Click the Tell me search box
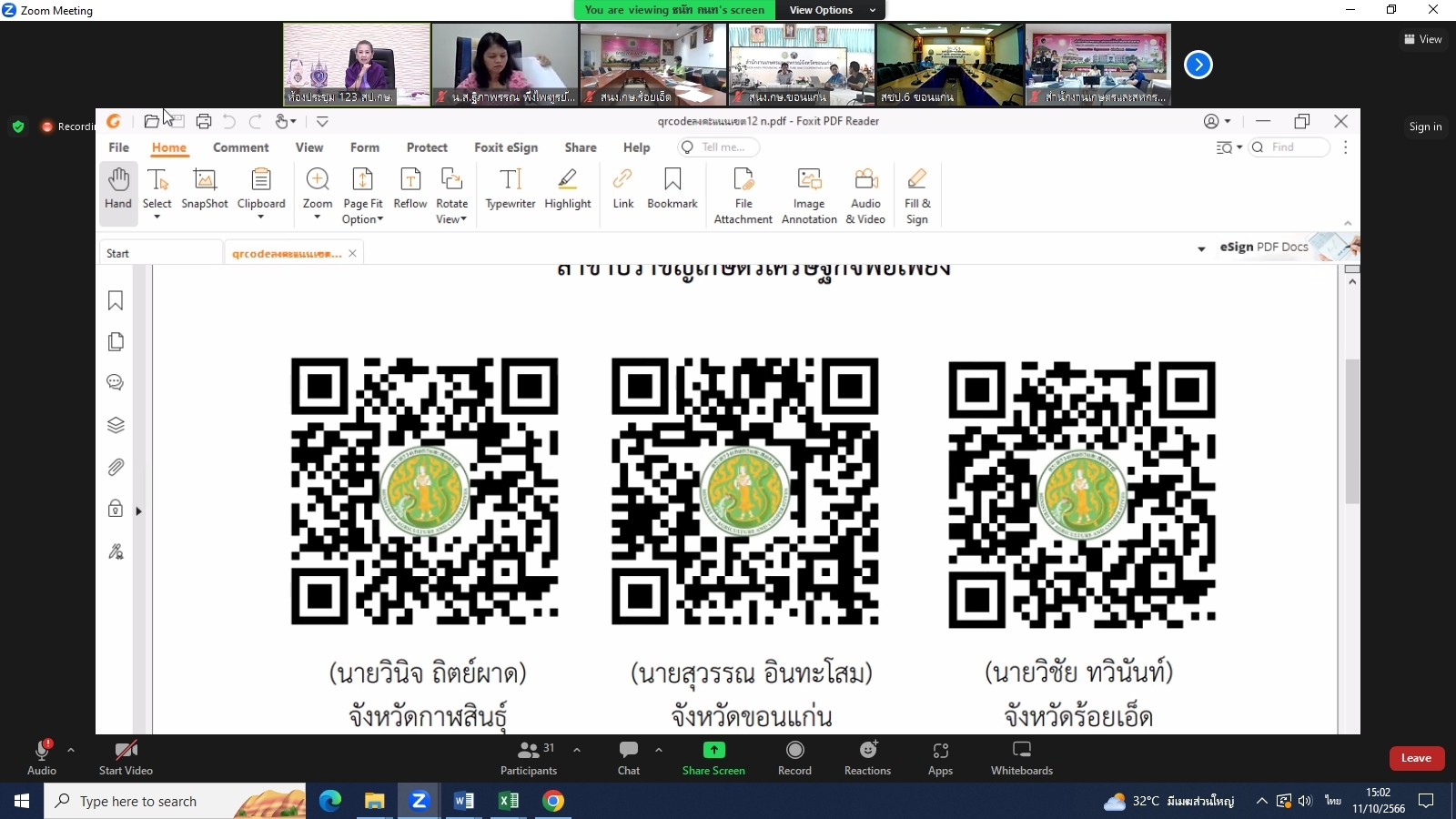 719,147
